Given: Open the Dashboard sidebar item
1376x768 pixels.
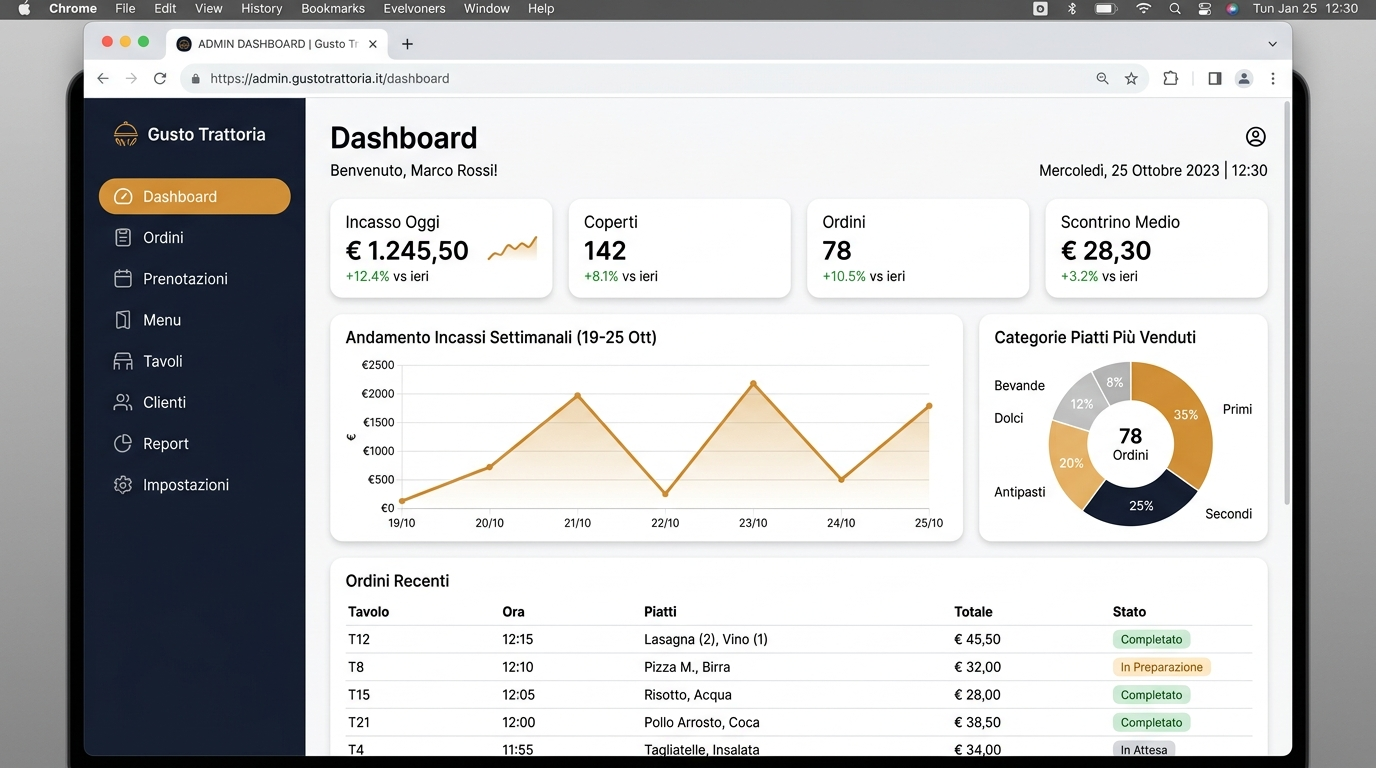Looking at the screenshot, I should pyautogui.click(x=194, y=196).
